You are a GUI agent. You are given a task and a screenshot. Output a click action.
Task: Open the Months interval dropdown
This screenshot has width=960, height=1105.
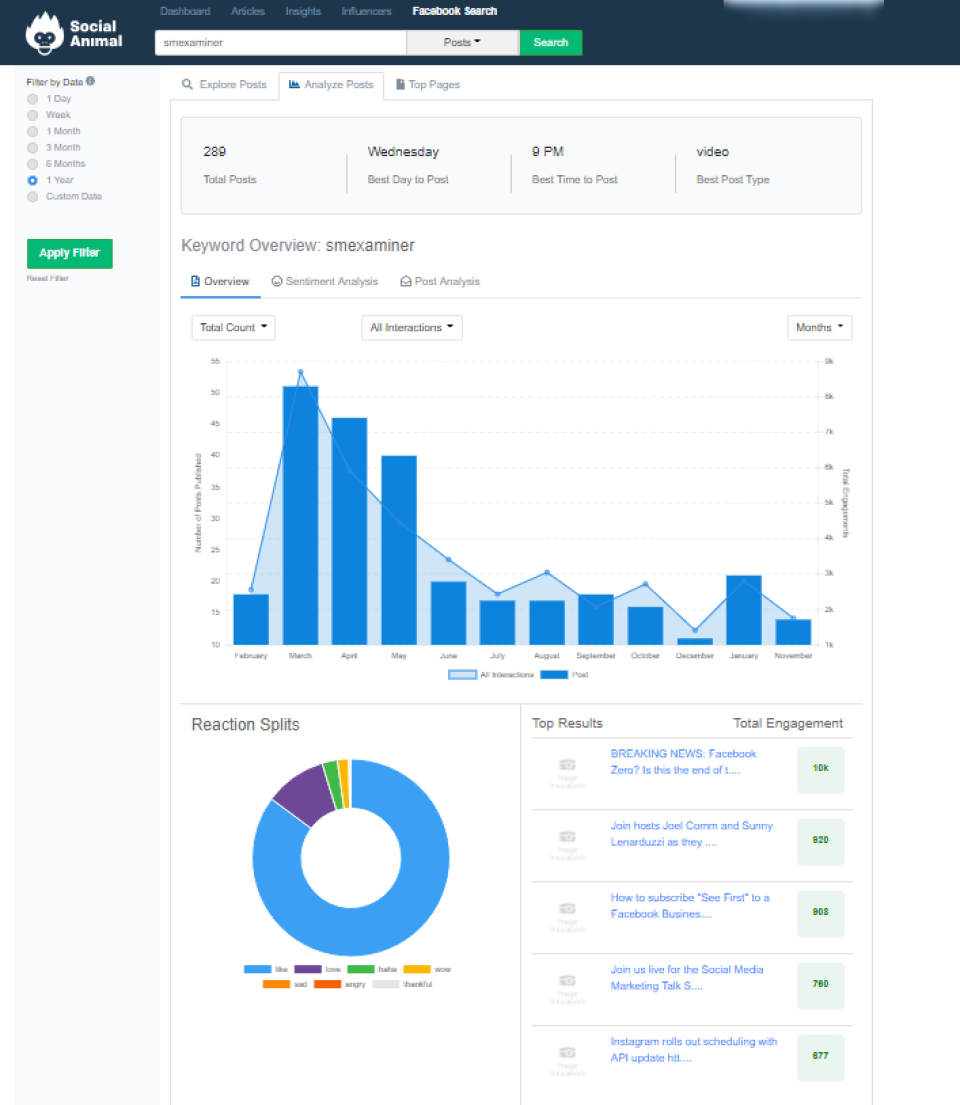pos(819,327)
